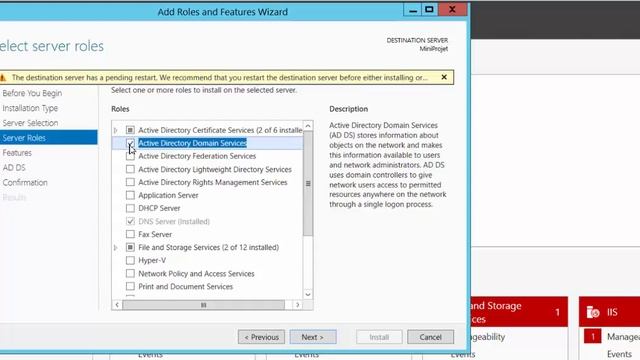This screenshot has width=640, height=360.
Task: Enable the Application Server role checkbox
Action: click(x=130, y=195)
